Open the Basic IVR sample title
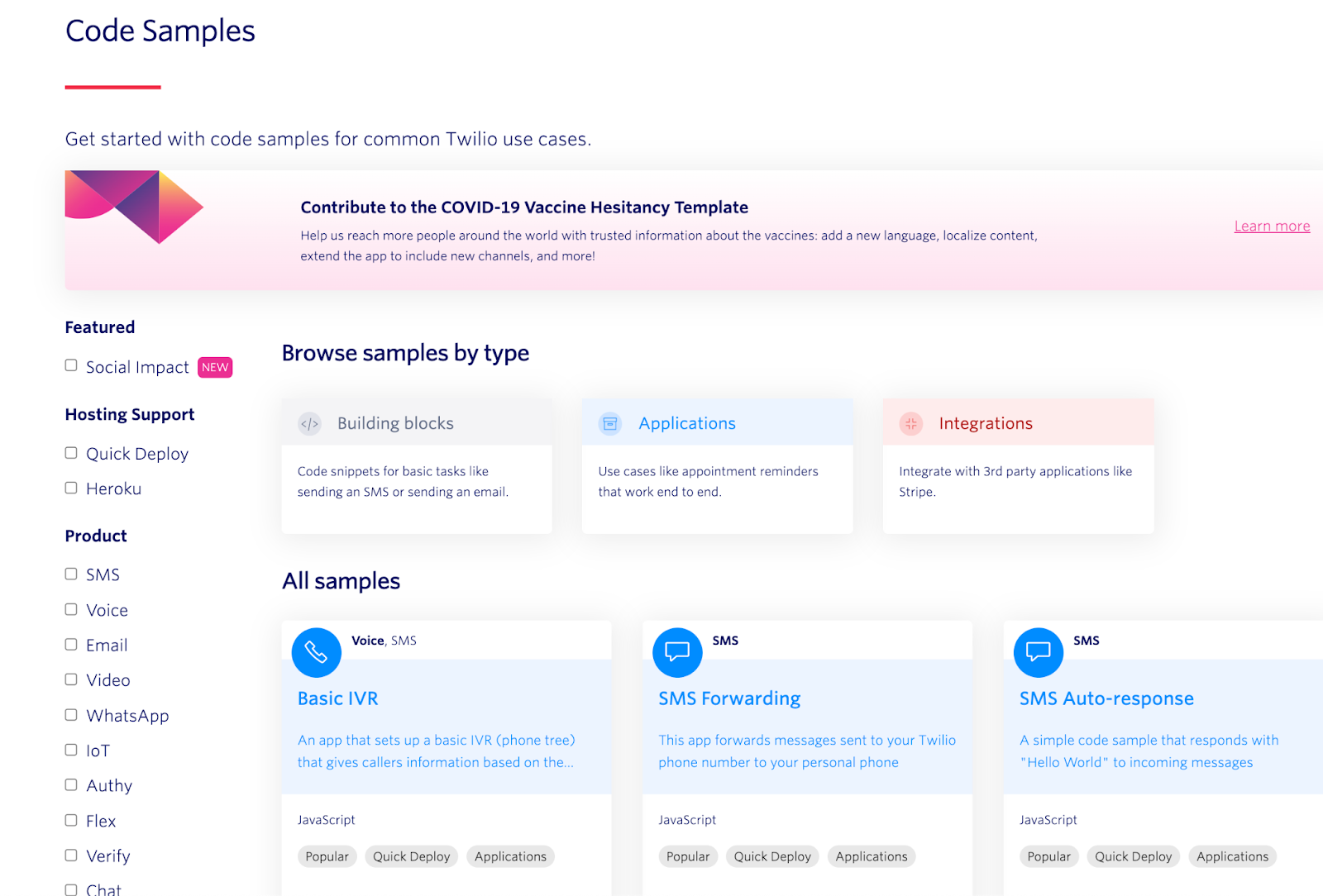 tap(337, 698)
